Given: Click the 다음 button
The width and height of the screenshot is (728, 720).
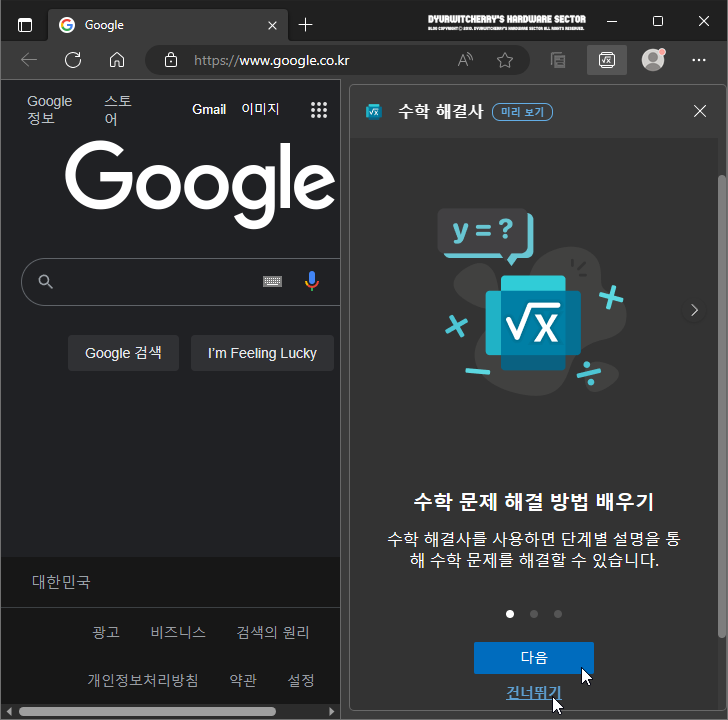Looking at the screenshot, I should click(x=533, y=657).
